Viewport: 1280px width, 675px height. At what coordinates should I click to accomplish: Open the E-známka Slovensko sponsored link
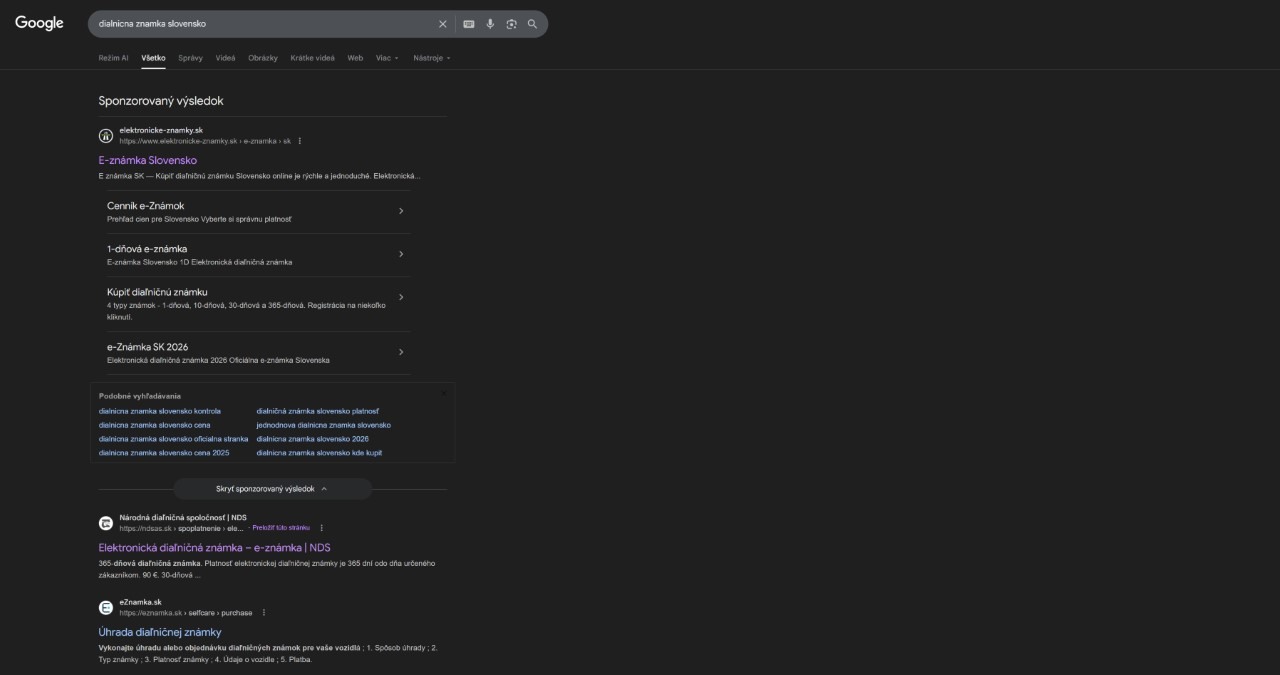tap(147, 160)
